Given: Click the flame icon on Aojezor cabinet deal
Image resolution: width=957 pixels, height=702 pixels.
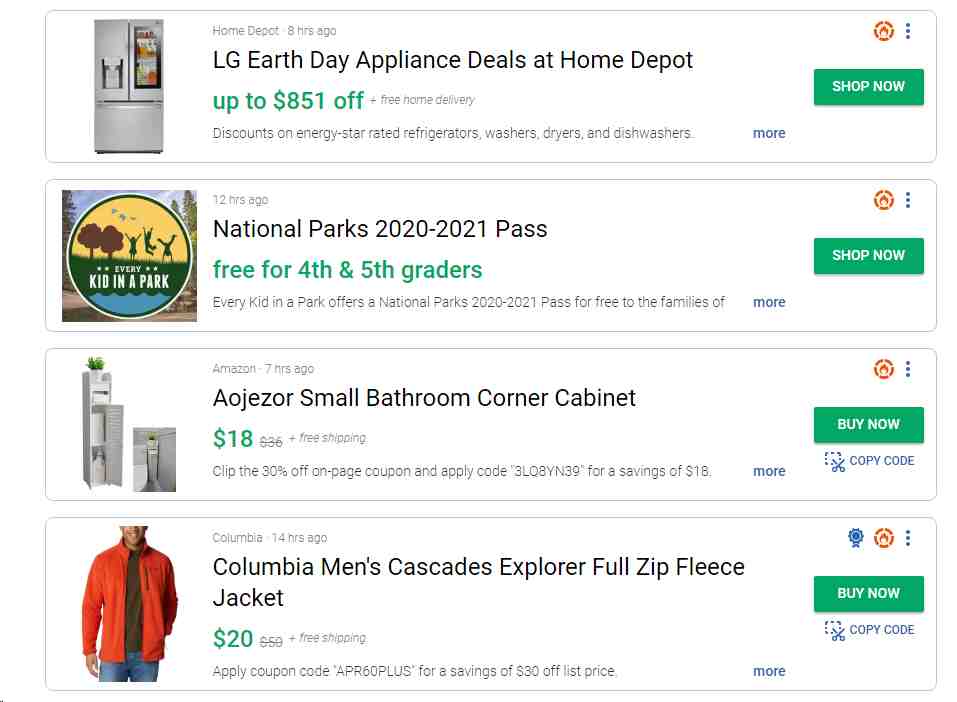Looking at the screenshot, I should click(x=883, y=369).
